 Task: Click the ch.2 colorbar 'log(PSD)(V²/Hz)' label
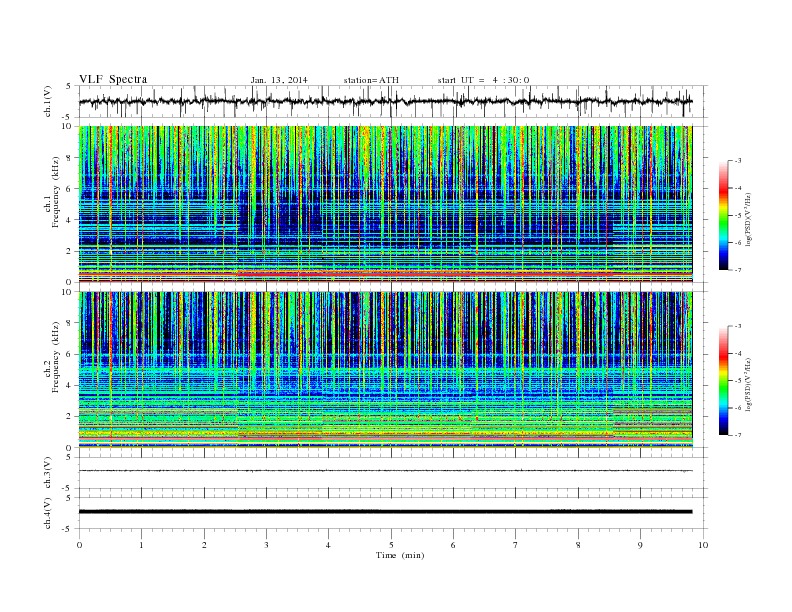(x=750, y=384)
